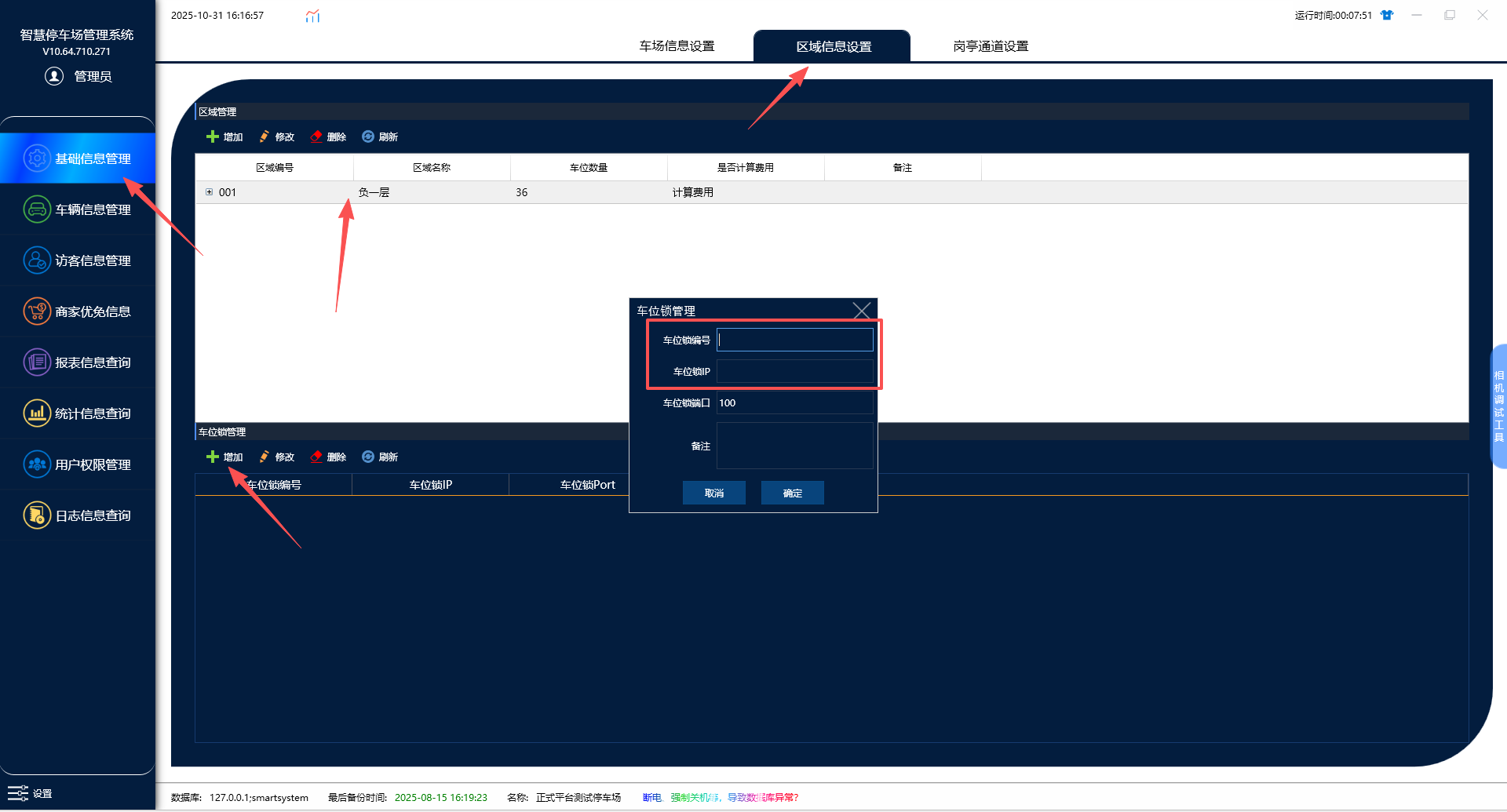
Task: Click the chart icon beside the date
Action: (x=312, y=16)
